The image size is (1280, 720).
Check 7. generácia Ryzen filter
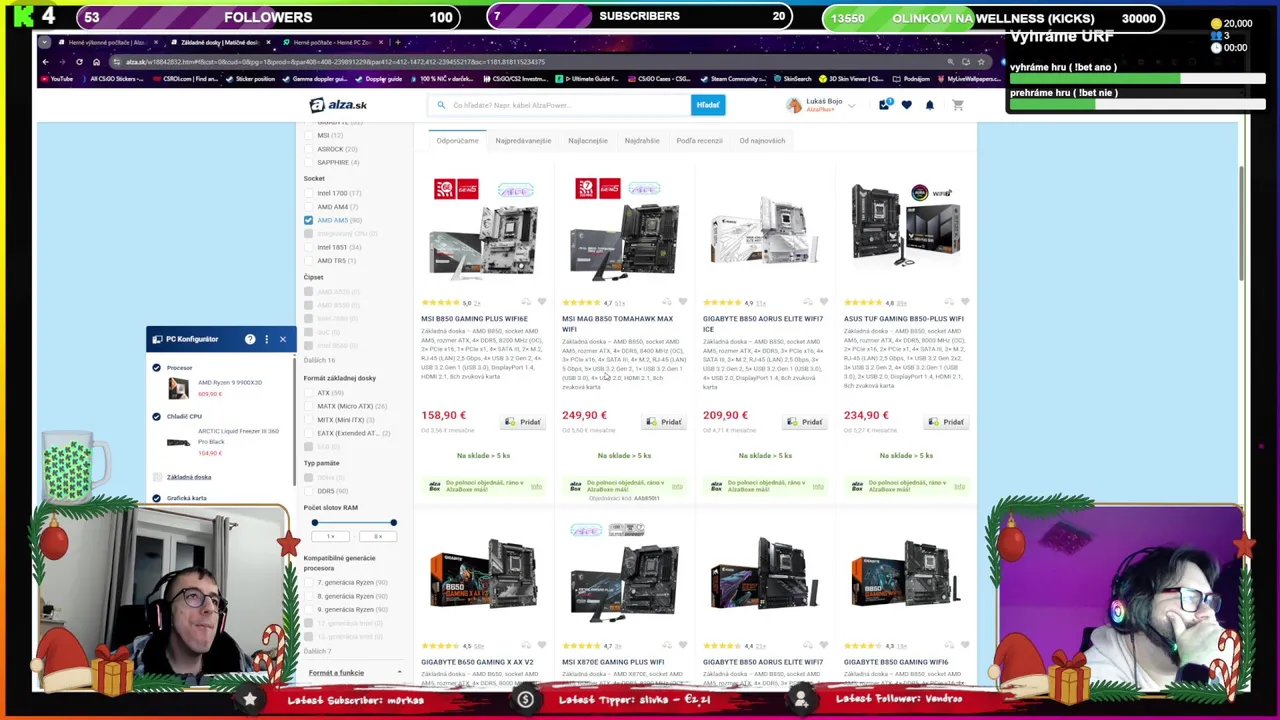click(x=308, y=583)
